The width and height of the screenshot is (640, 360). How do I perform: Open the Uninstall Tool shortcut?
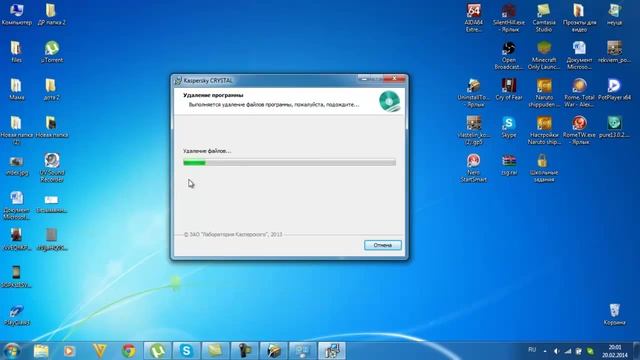coord(473,93)
